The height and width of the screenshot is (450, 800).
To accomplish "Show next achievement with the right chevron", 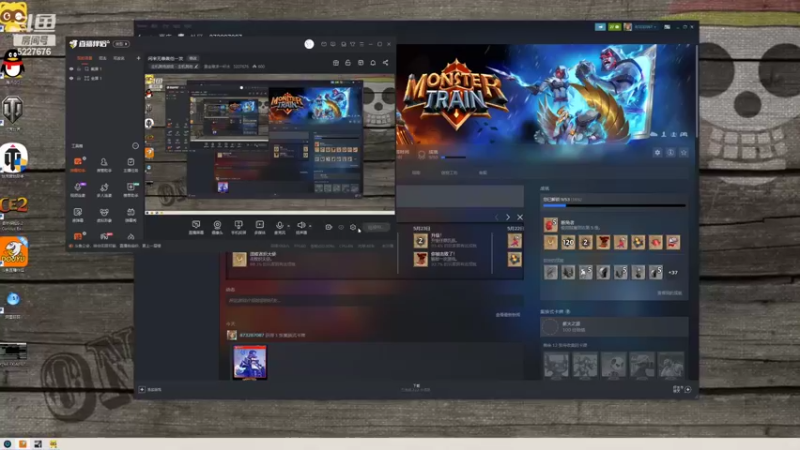I will pyautogui.click(x=508, y=217).
